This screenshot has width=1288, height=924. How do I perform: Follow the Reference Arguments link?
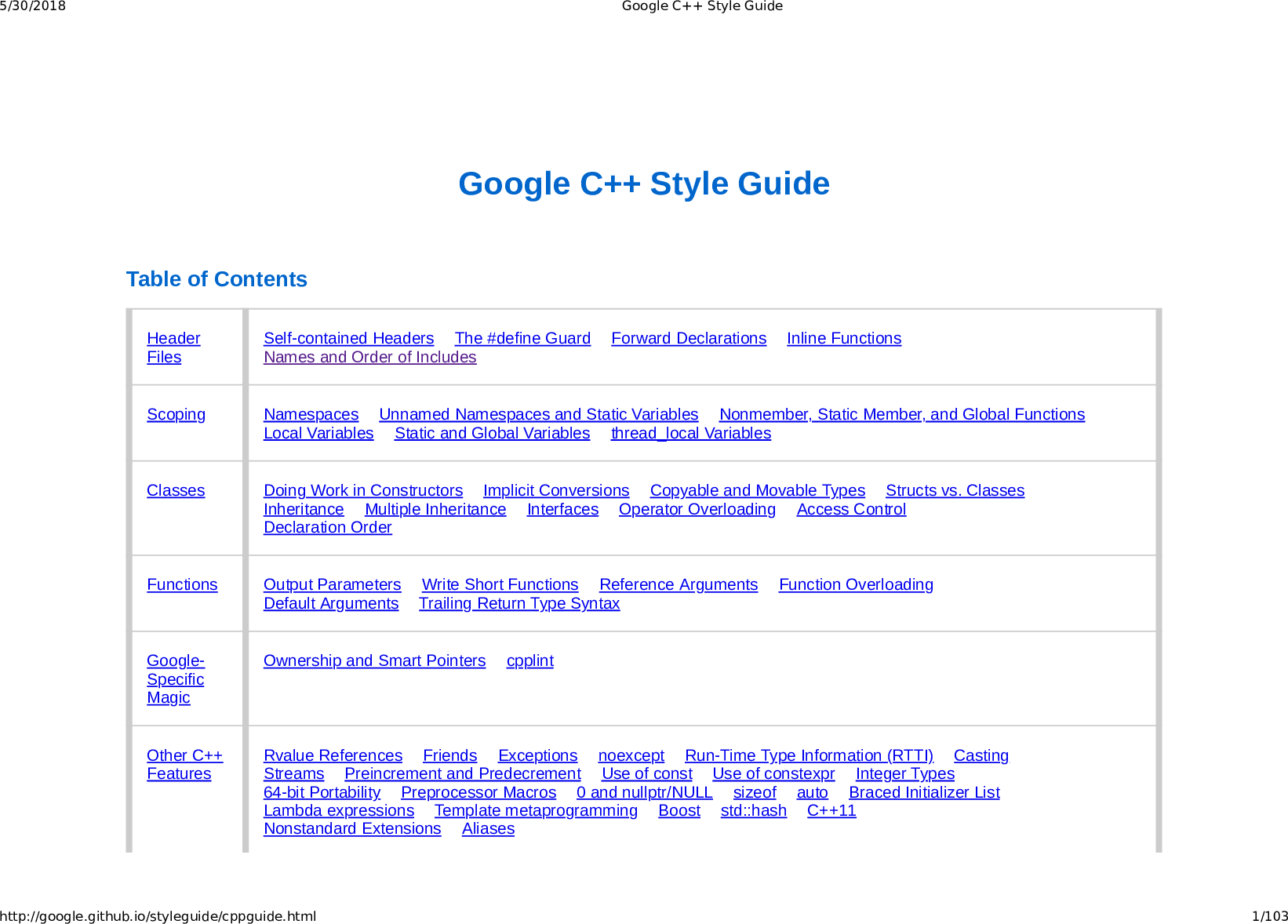coord(679,584)
